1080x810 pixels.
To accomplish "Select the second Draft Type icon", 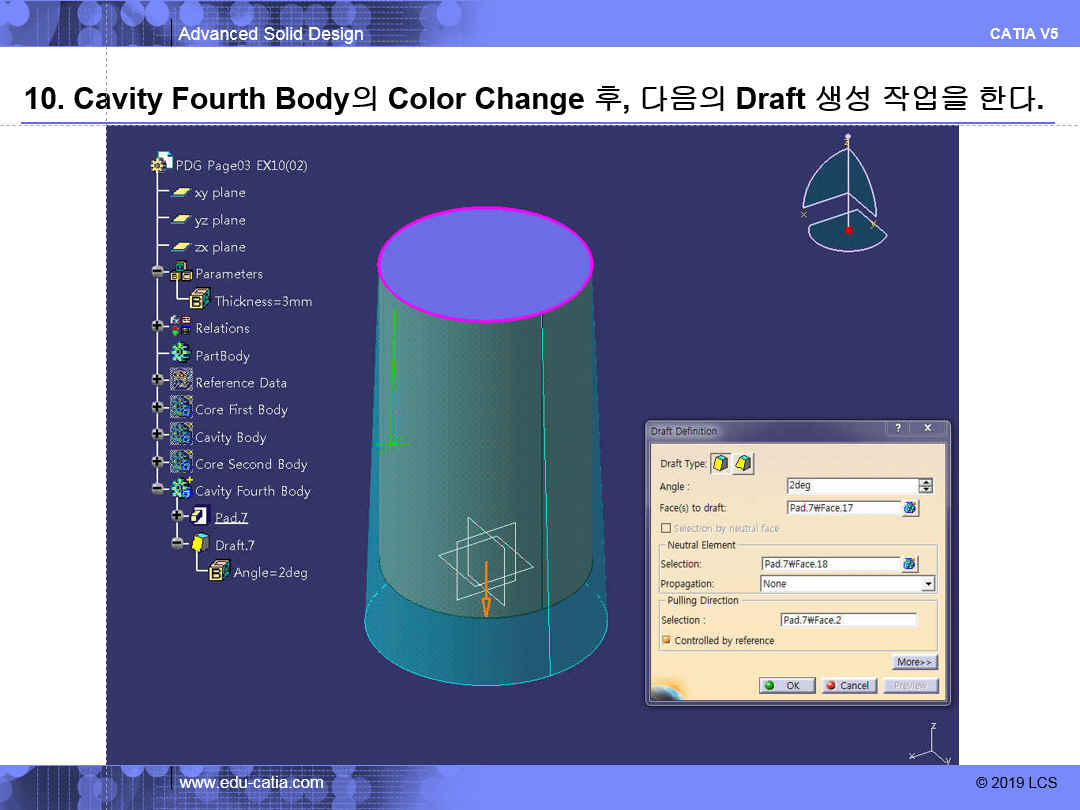I will (x=743, y=463).
